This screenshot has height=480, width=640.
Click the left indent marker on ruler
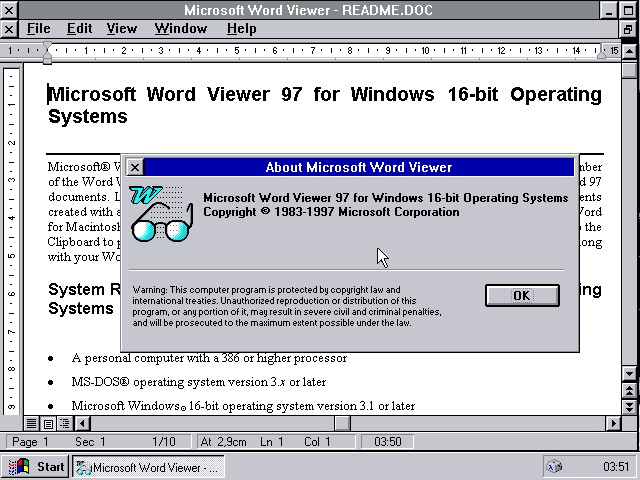click(x=47, y=53)
